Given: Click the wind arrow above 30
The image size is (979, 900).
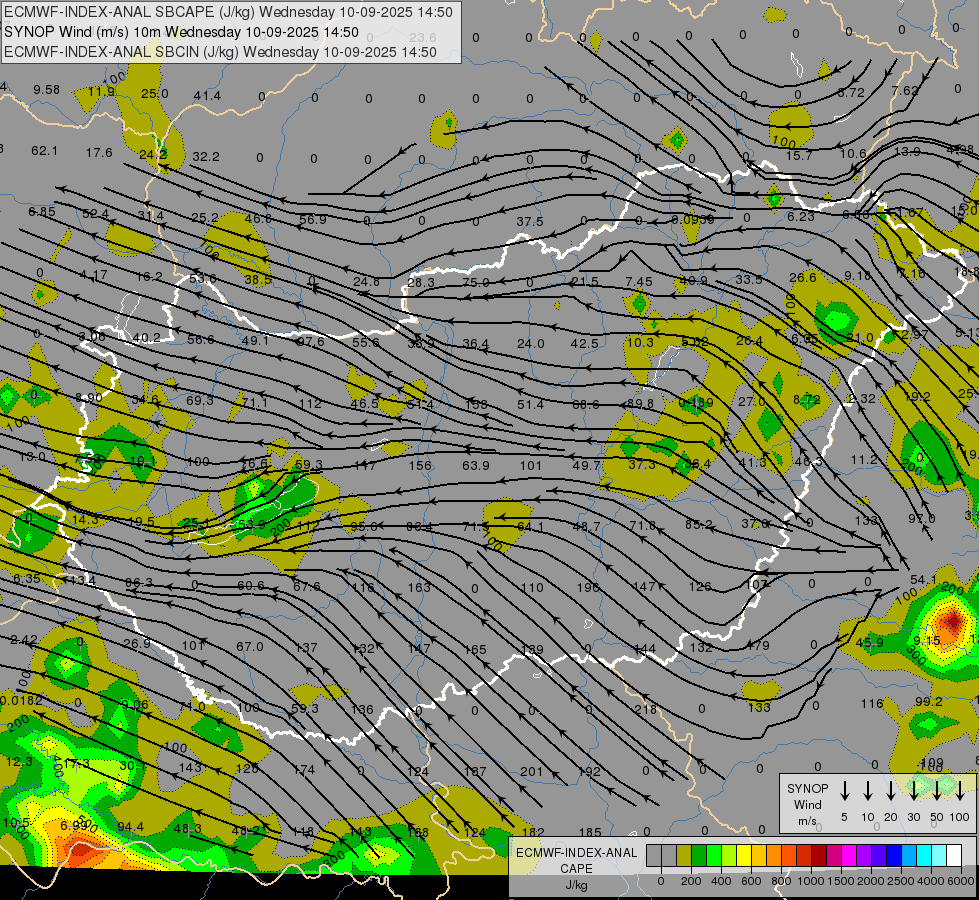Looking at the screenshot, I should point(913,790).
